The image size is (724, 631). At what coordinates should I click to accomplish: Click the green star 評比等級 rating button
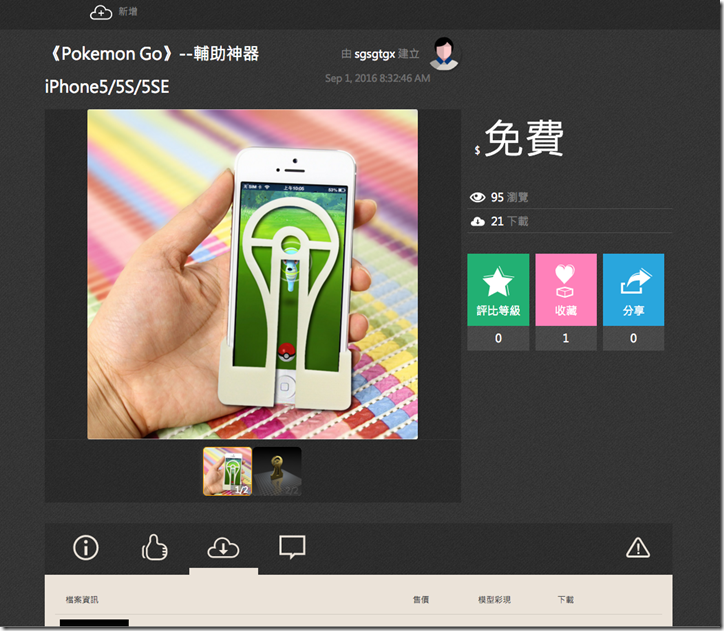point(498,290)
